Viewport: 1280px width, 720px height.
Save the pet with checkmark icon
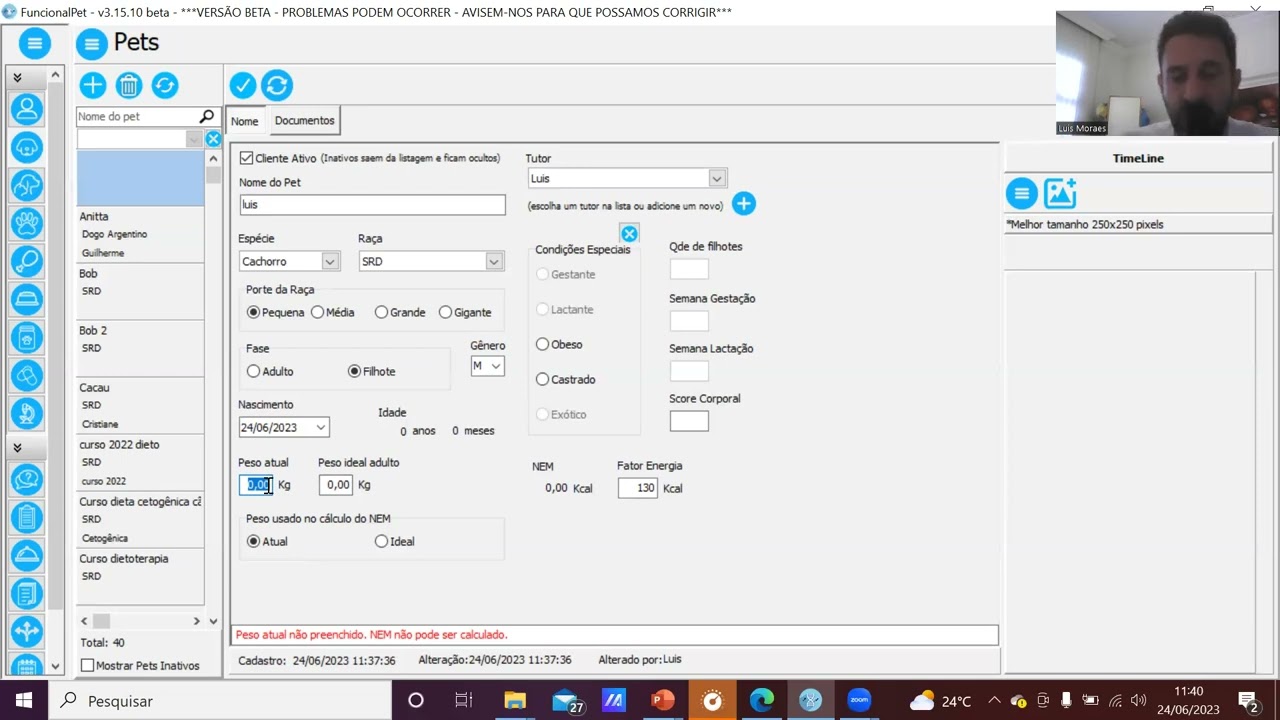pos(243,85)
